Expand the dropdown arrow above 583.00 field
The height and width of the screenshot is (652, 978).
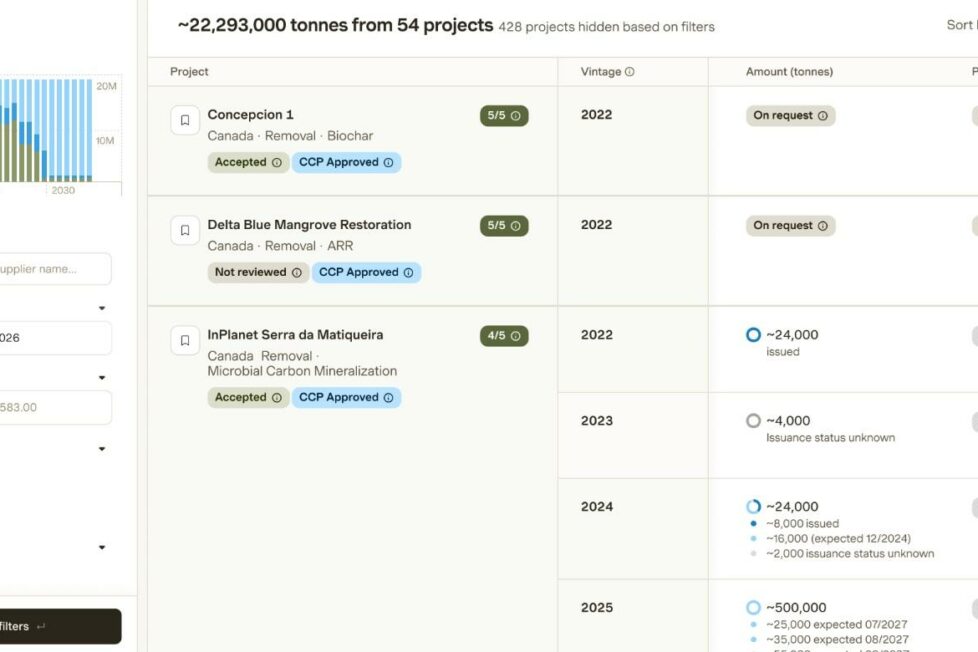102,378
